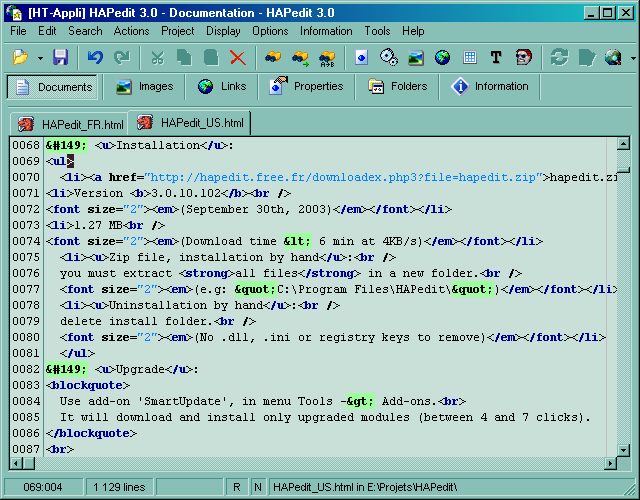Click the grayed page tag icon
This screenshot has width=640, height=500.
(587, 58)
